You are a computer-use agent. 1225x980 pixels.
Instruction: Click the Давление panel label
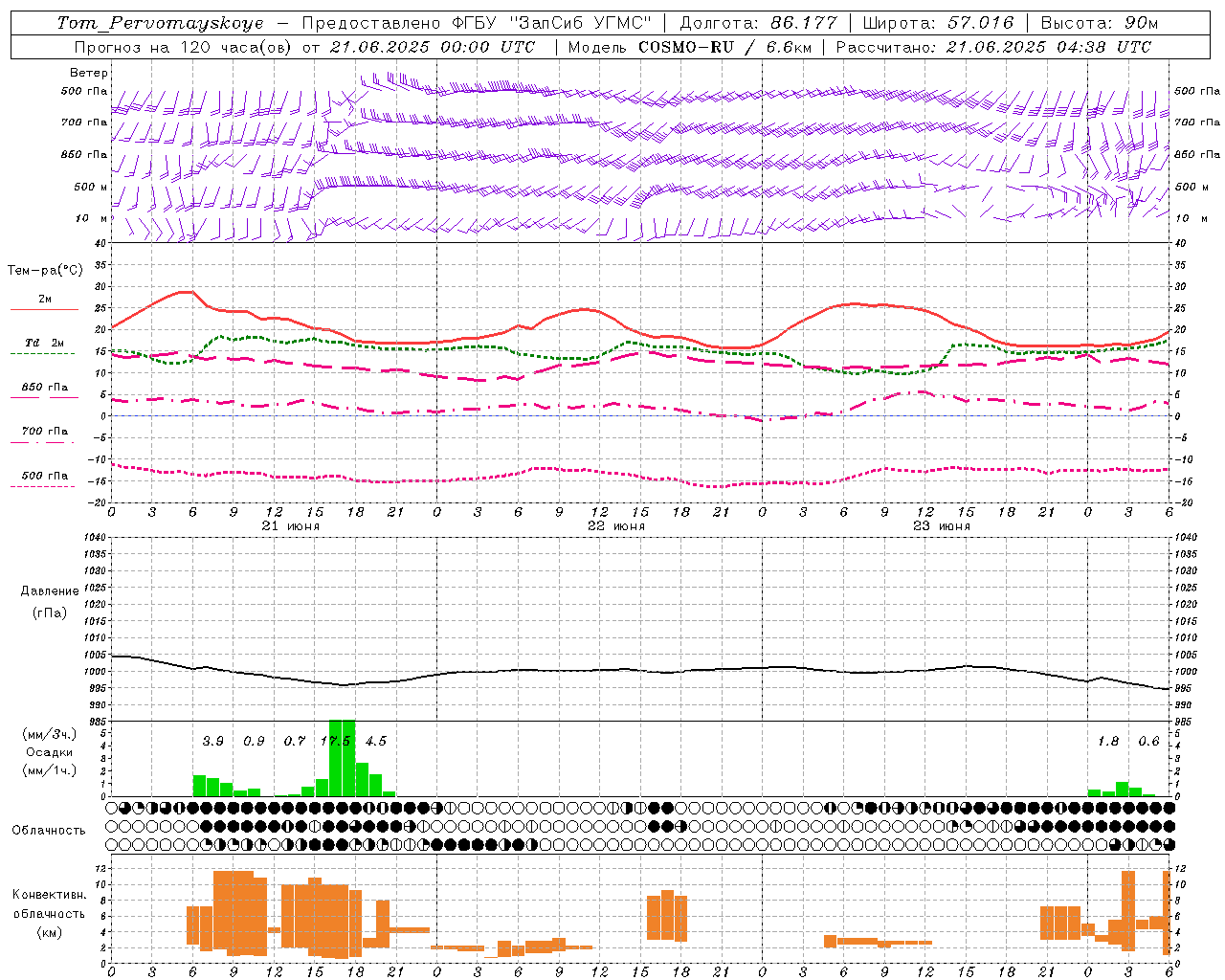pos(50,591)
